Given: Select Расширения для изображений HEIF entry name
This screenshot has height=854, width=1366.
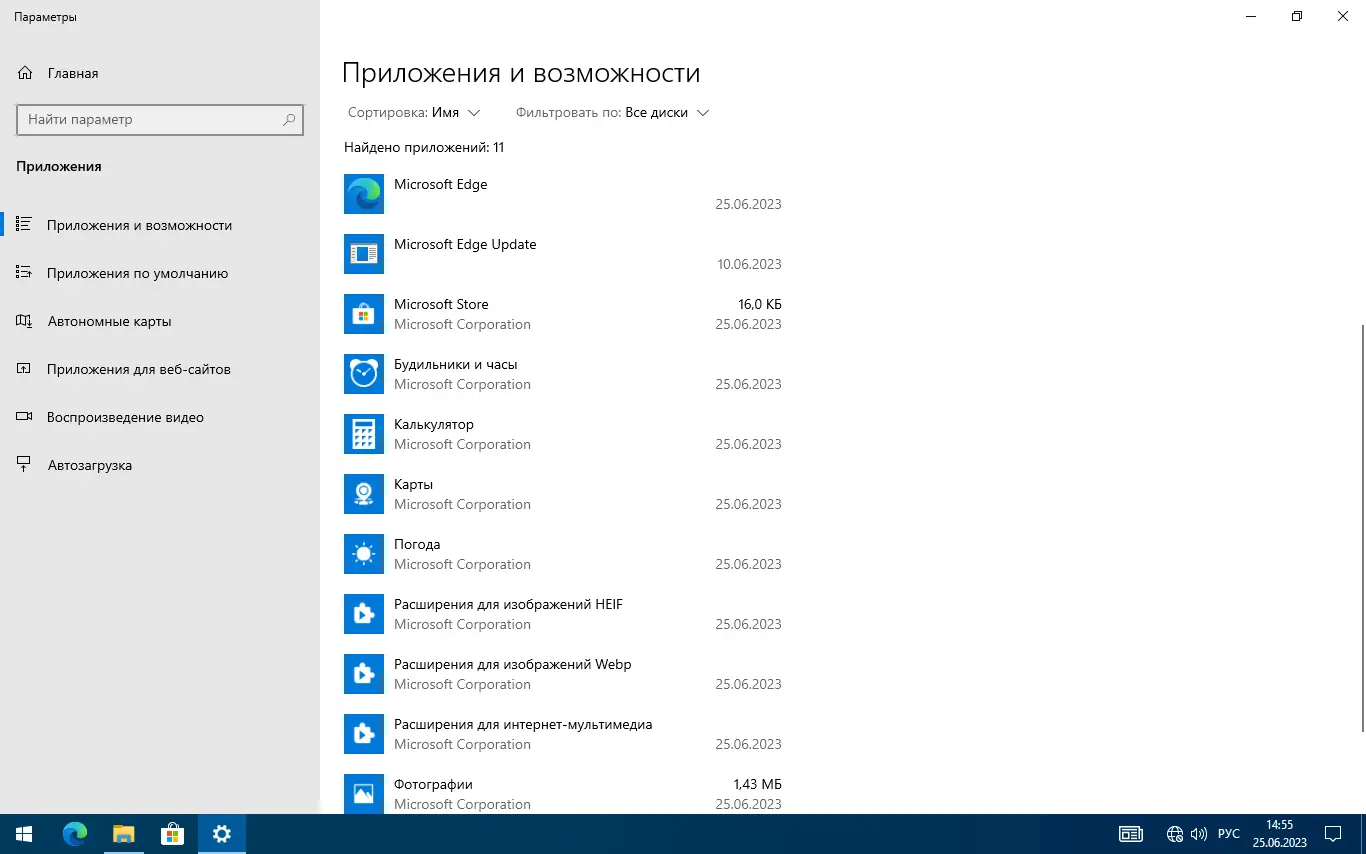Looking at the screenshot, I should coord(508,604).
